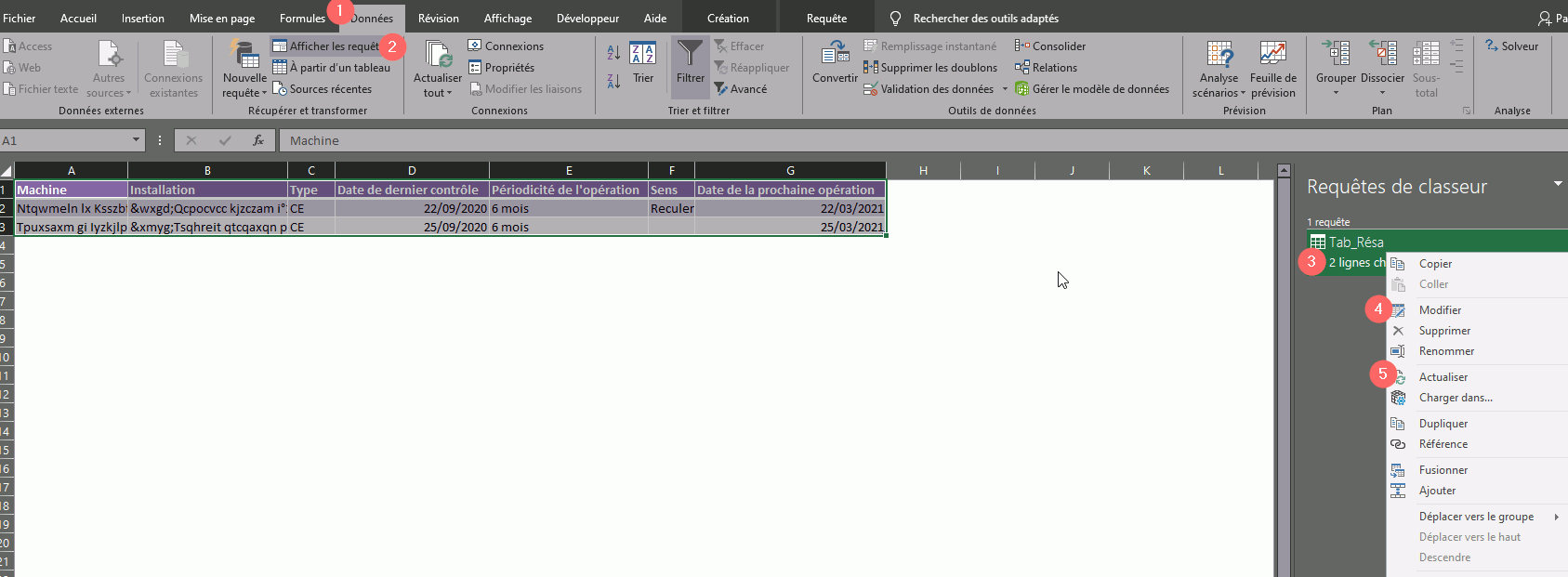Click the Grouper icon
Image resolution: width=1568 pixels, height=577 pixels.
[x=1336, y=55]
